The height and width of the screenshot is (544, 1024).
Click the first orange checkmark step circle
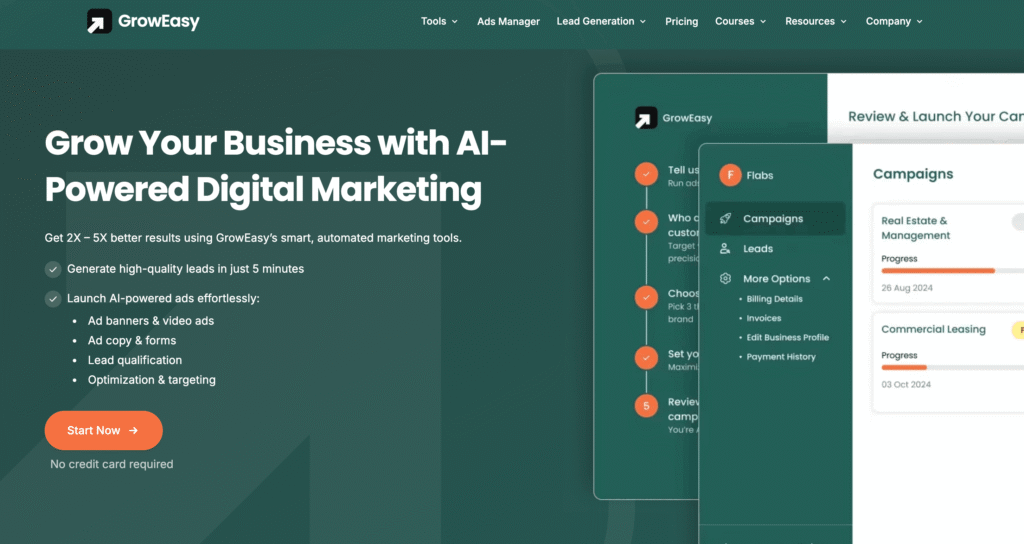click(x=646, y=173)
